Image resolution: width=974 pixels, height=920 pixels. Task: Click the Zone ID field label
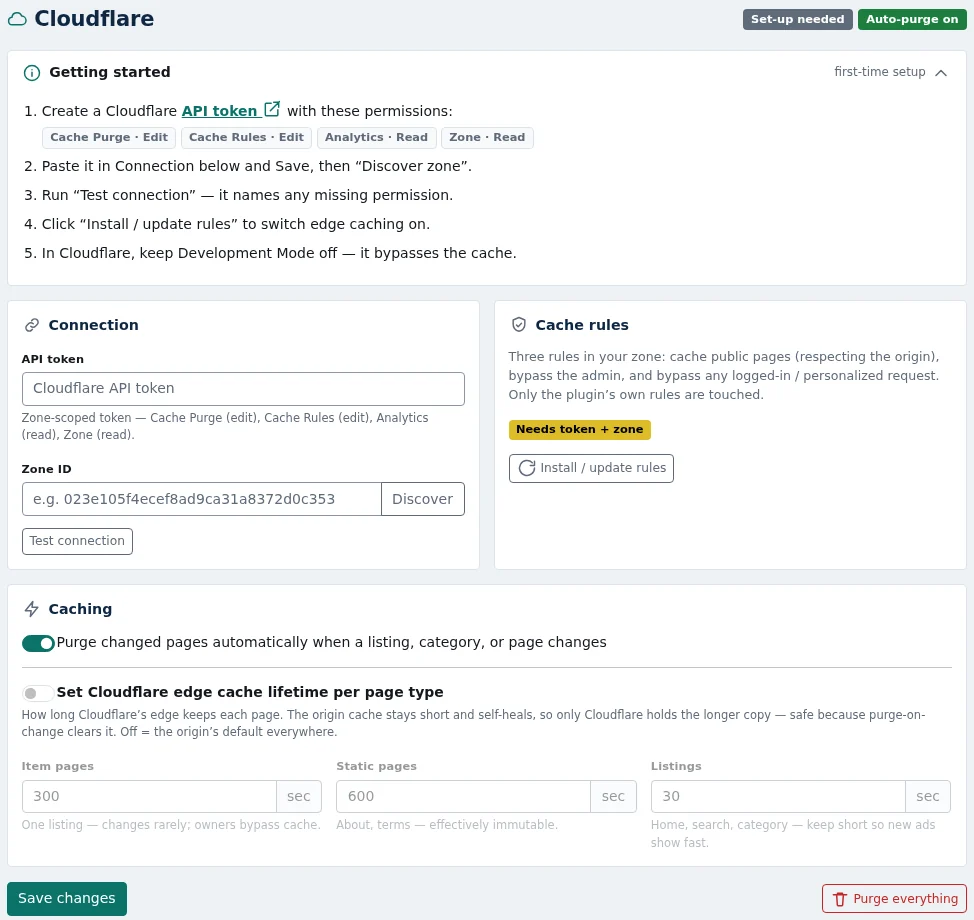pos(47,469)
